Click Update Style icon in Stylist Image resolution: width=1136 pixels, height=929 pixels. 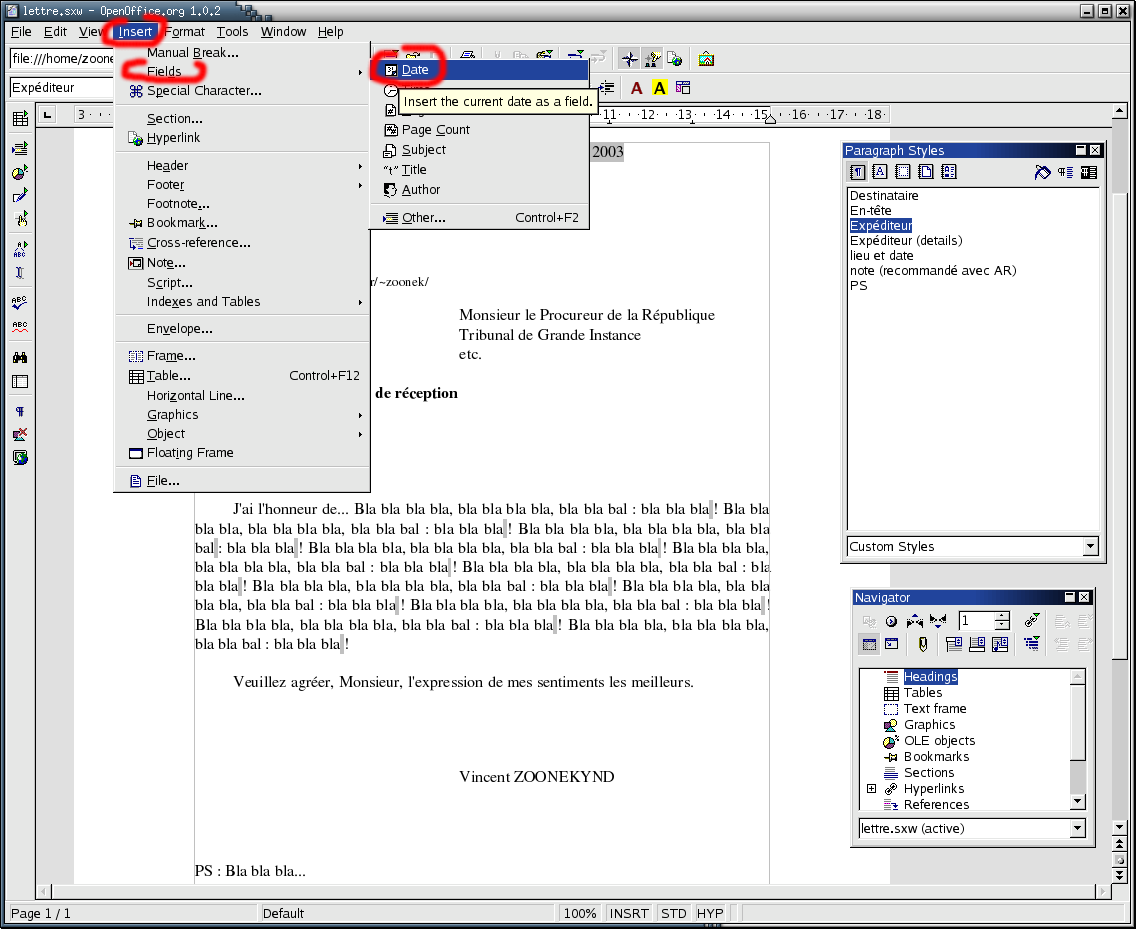pyautogui.click(x=1088, y=172)
